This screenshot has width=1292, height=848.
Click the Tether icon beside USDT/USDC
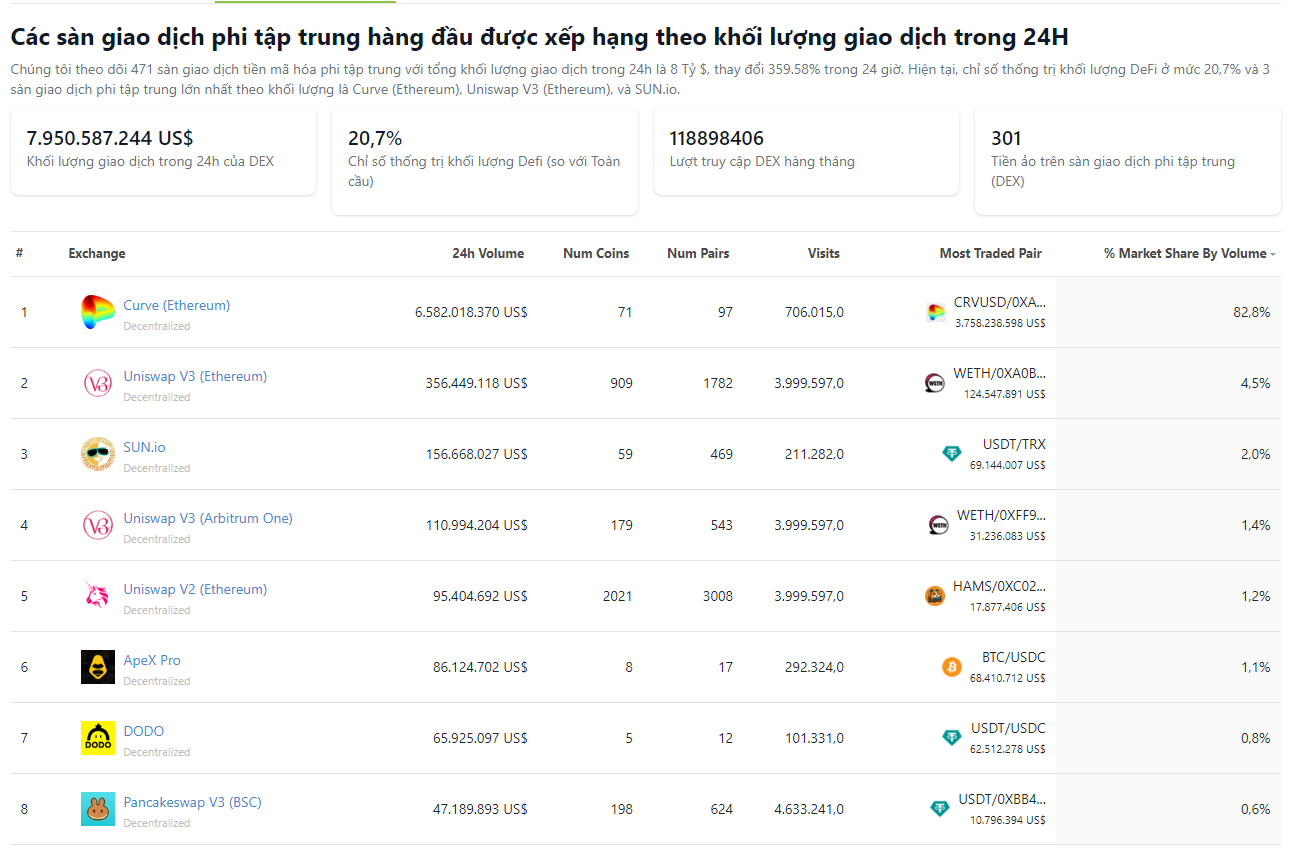point(952,738)
